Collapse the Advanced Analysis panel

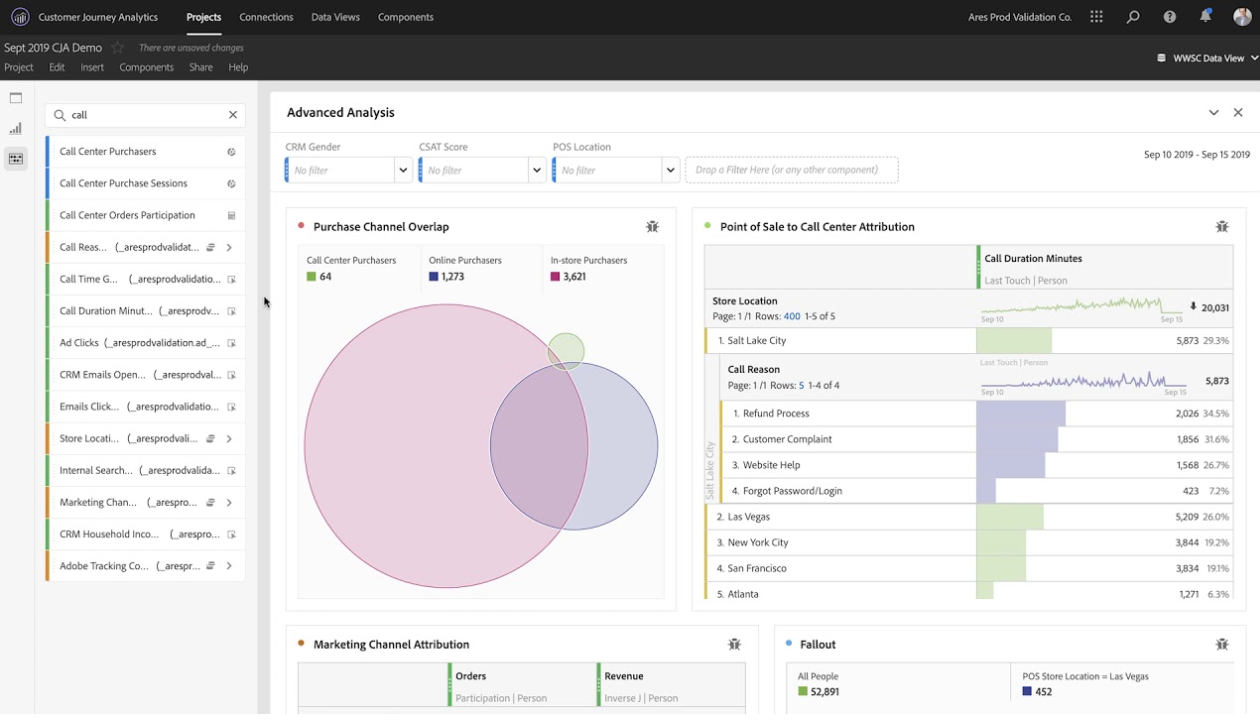[1214, 112]
